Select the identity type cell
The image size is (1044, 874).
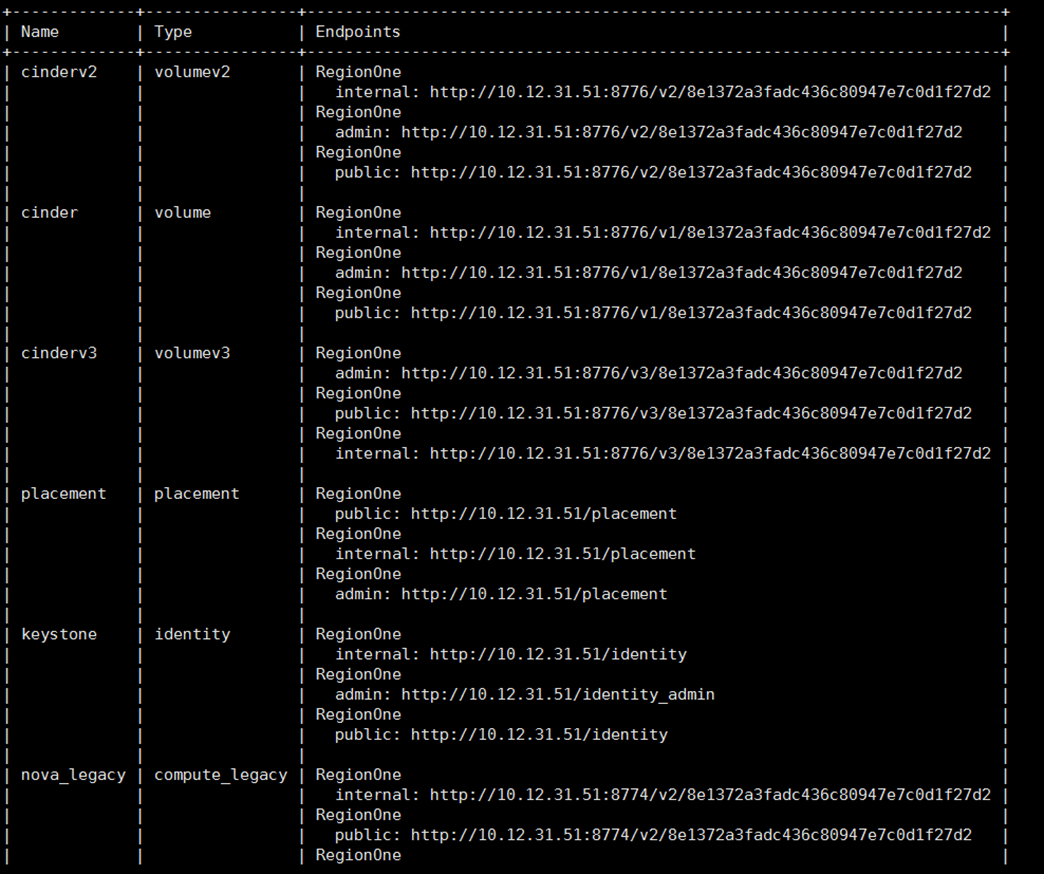pyautogui.click(x=192, y=634)
